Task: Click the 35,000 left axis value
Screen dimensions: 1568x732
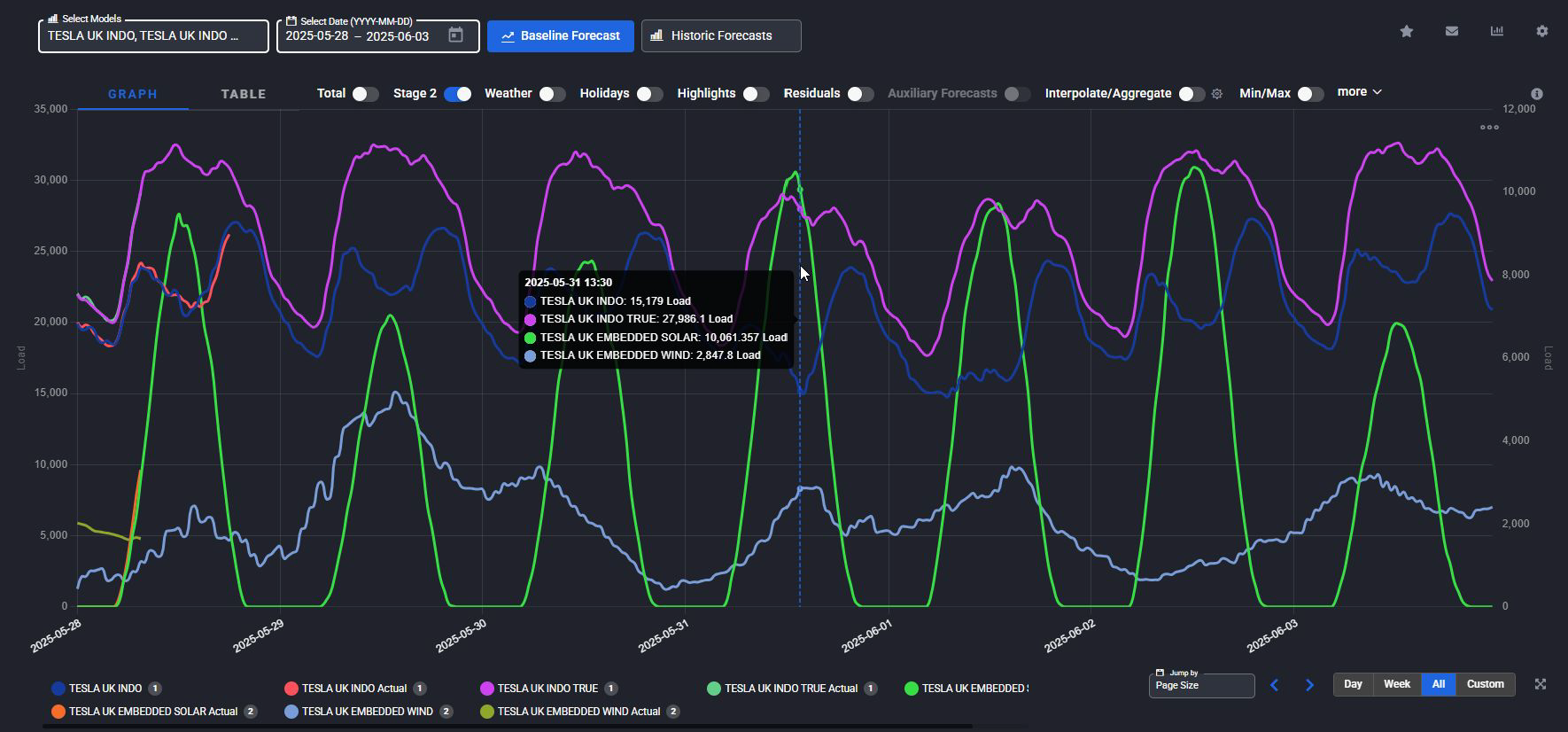Action: [50, 109]
